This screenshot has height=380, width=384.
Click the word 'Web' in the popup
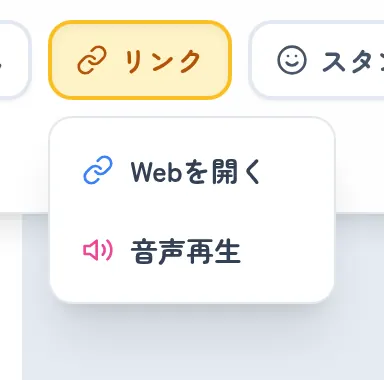click(x=156, y=172)
